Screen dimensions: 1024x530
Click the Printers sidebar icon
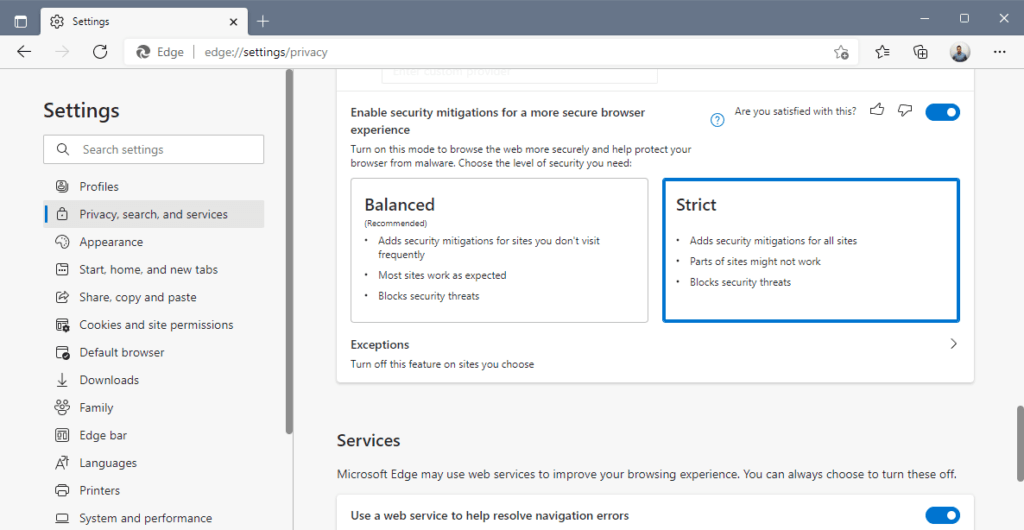tap(62, 490)
